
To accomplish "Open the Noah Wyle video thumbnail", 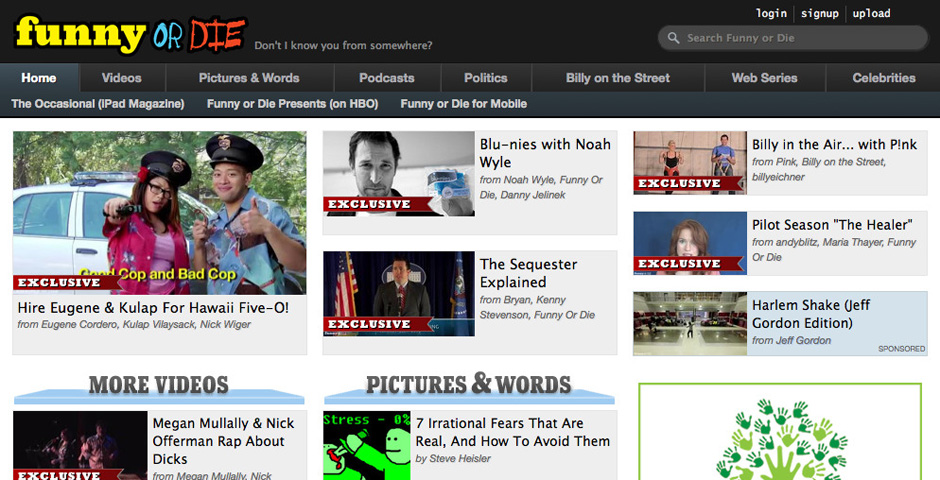I will tap(399, 174).
